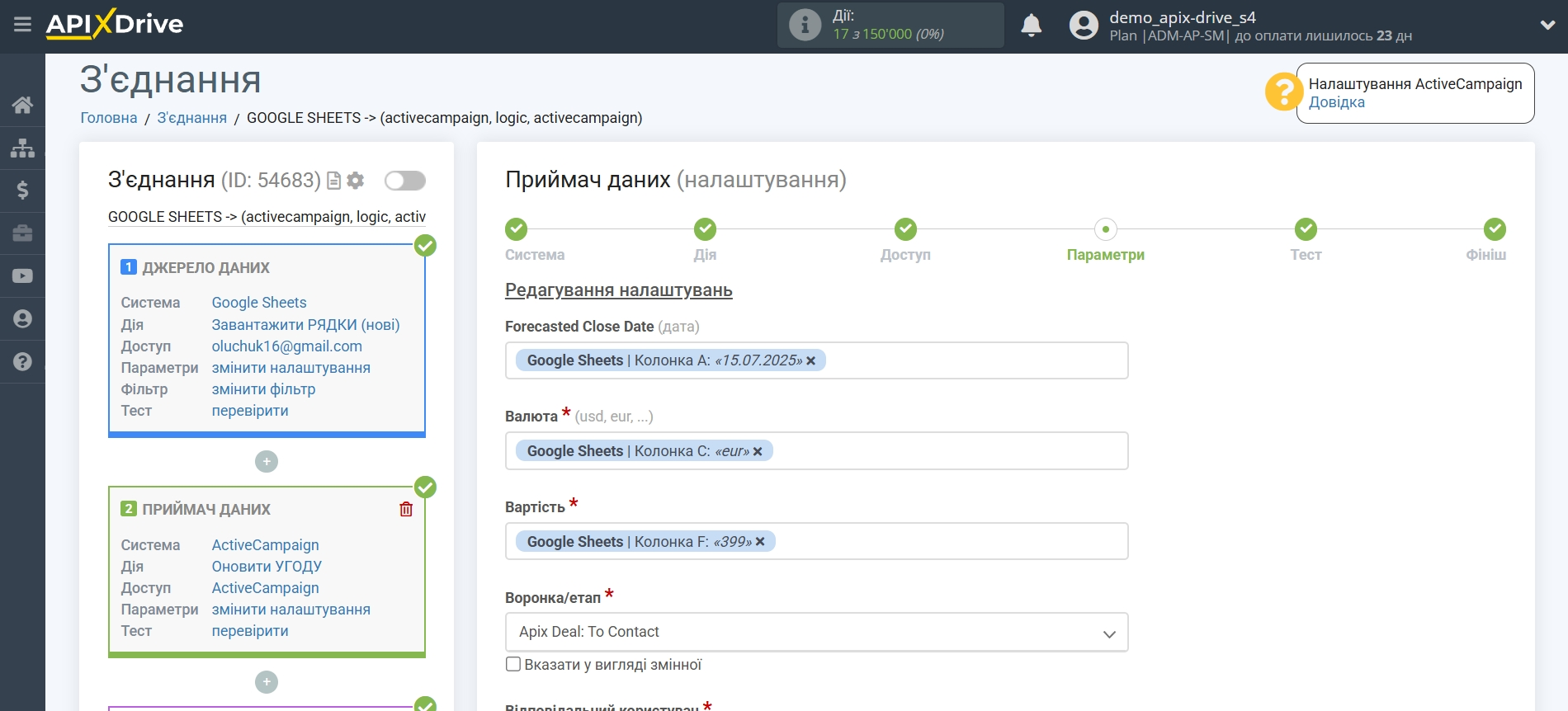Open help question icon in sidebar
Image resolution: width=1568 pixels, height=711 pixels.
(22, 361)
